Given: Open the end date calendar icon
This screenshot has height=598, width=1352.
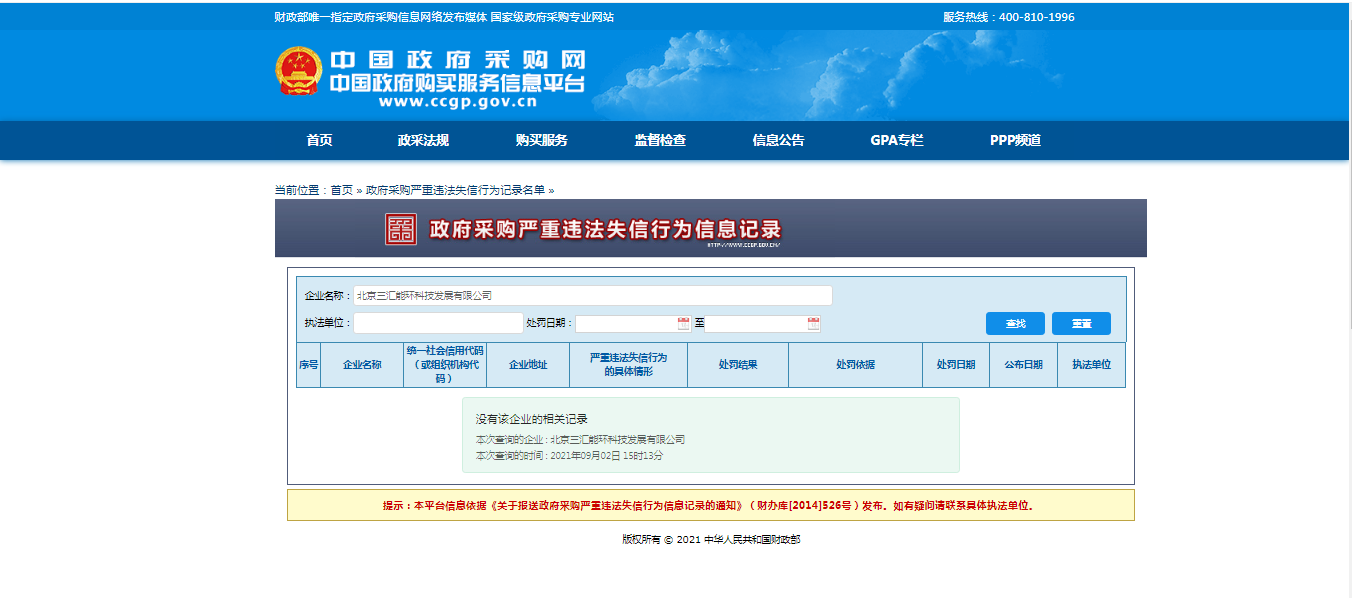Looking at the screenshot, I should tap(814, 323).
